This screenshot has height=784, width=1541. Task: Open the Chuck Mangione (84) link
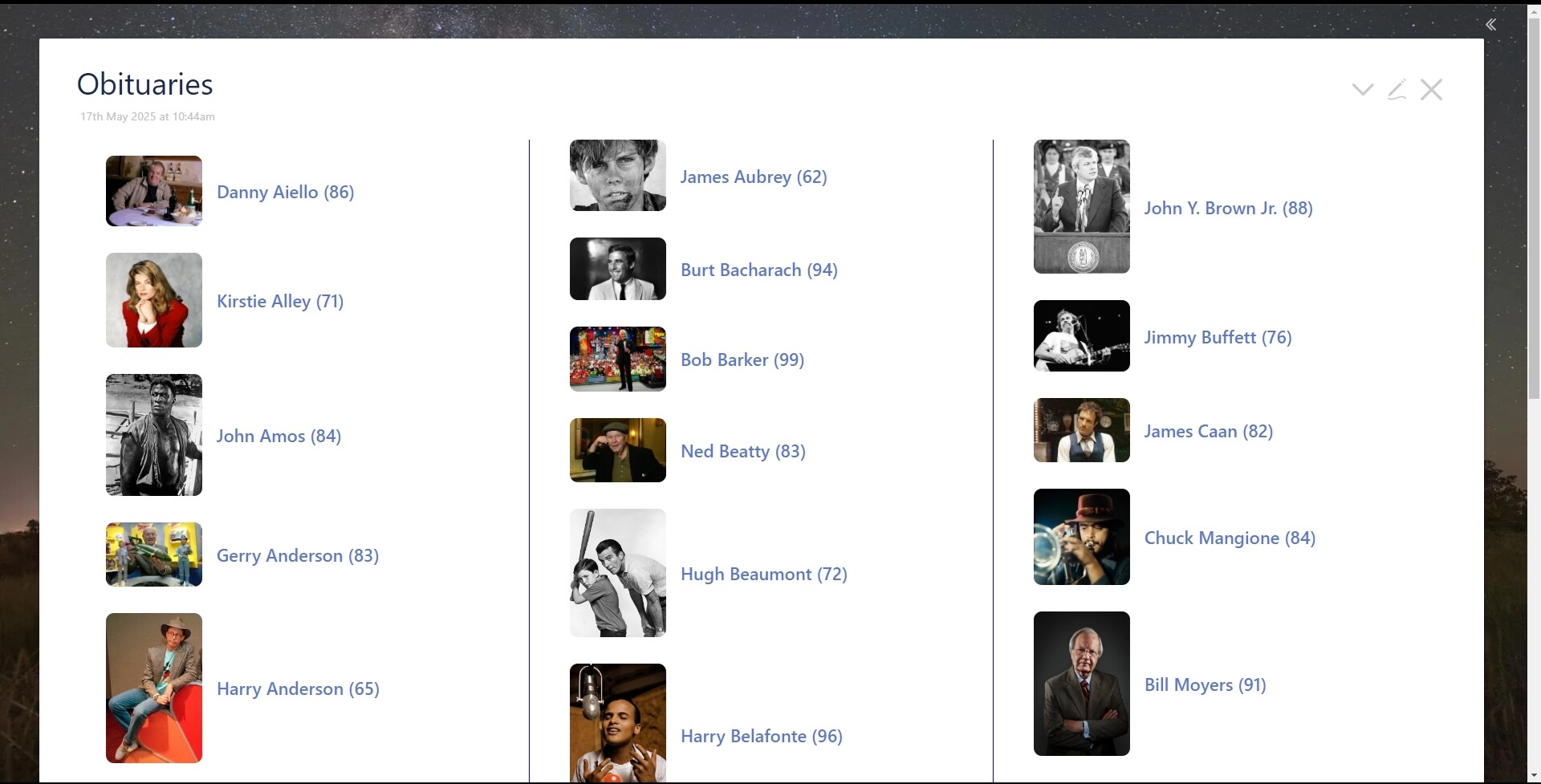pos(1230,538)
